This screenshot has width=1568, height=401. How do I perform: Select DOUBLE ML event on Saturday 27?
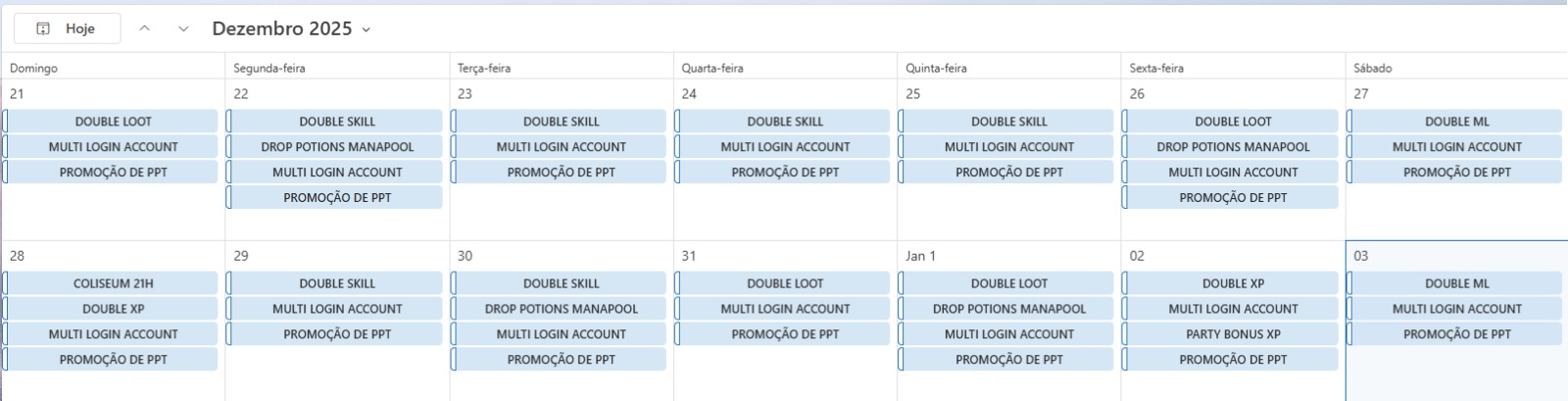point(1455,122)
